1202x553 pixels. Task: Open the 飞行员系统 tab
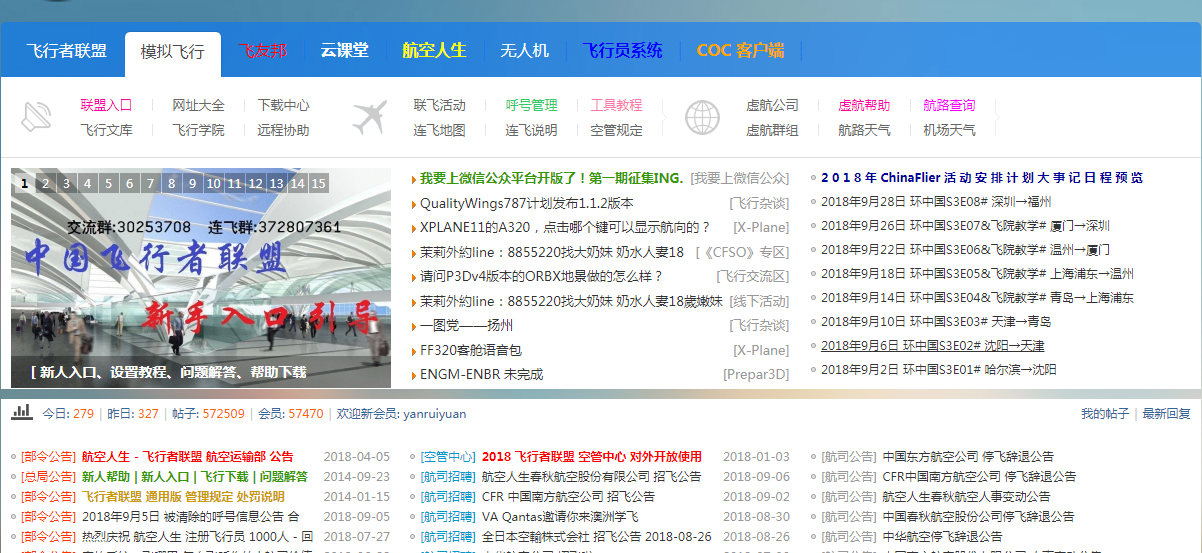[x=622, y=50]
